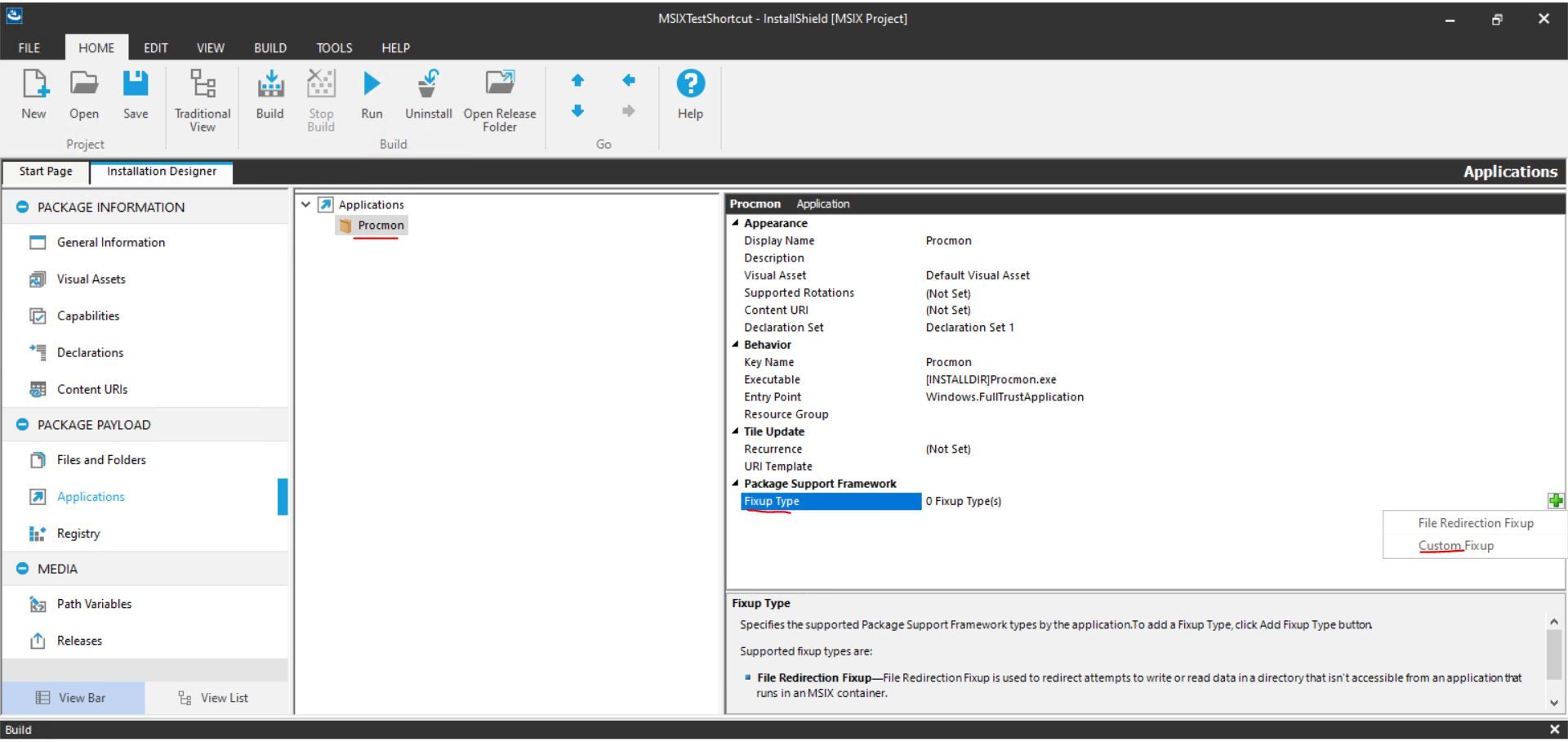Select Custom Fixup from the fixup menu
This screenshot has width=1568, height=742.
(x=1457, y=545)
